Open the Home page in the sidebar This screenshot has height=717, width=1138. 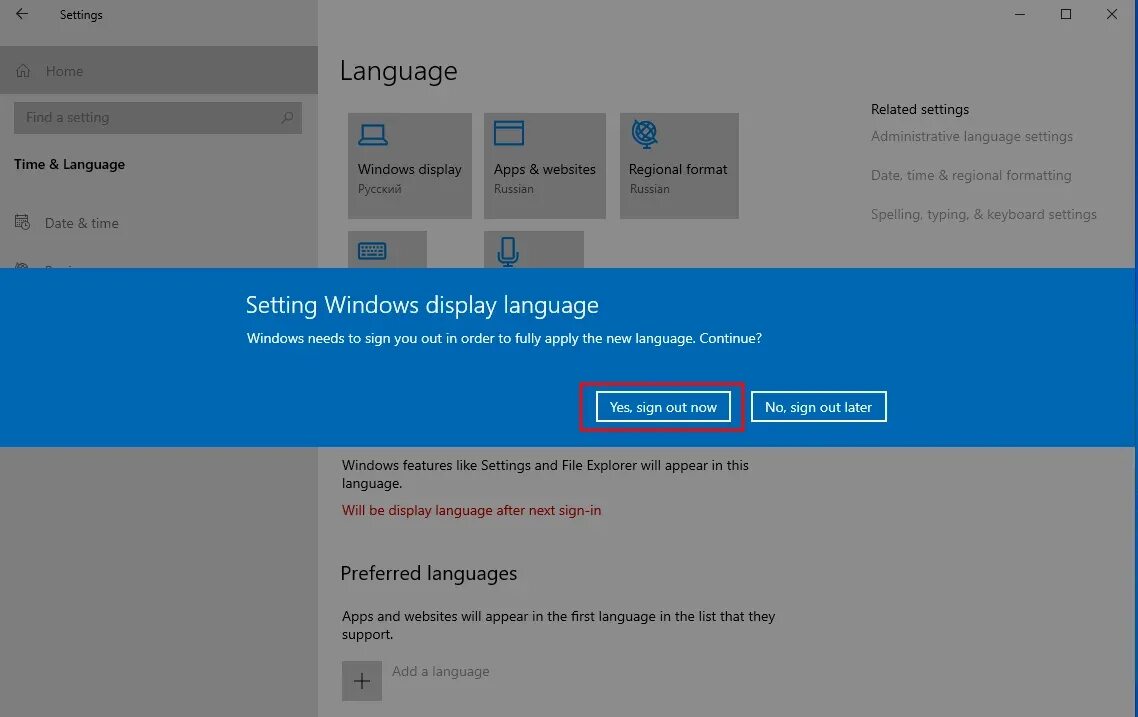(x=159, y=70)
